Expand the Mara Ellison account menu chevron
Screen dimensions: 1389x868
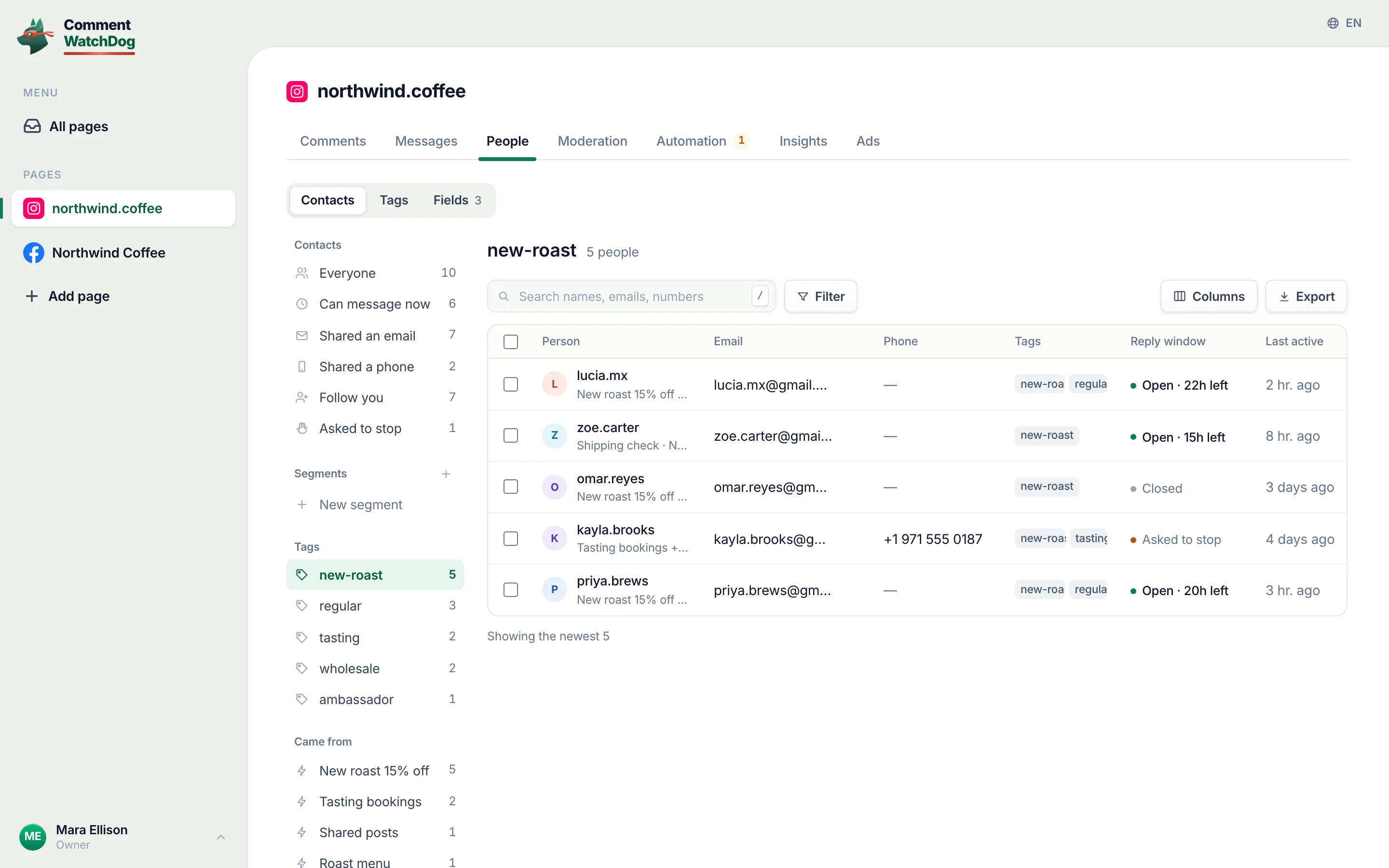click(221, 837)
